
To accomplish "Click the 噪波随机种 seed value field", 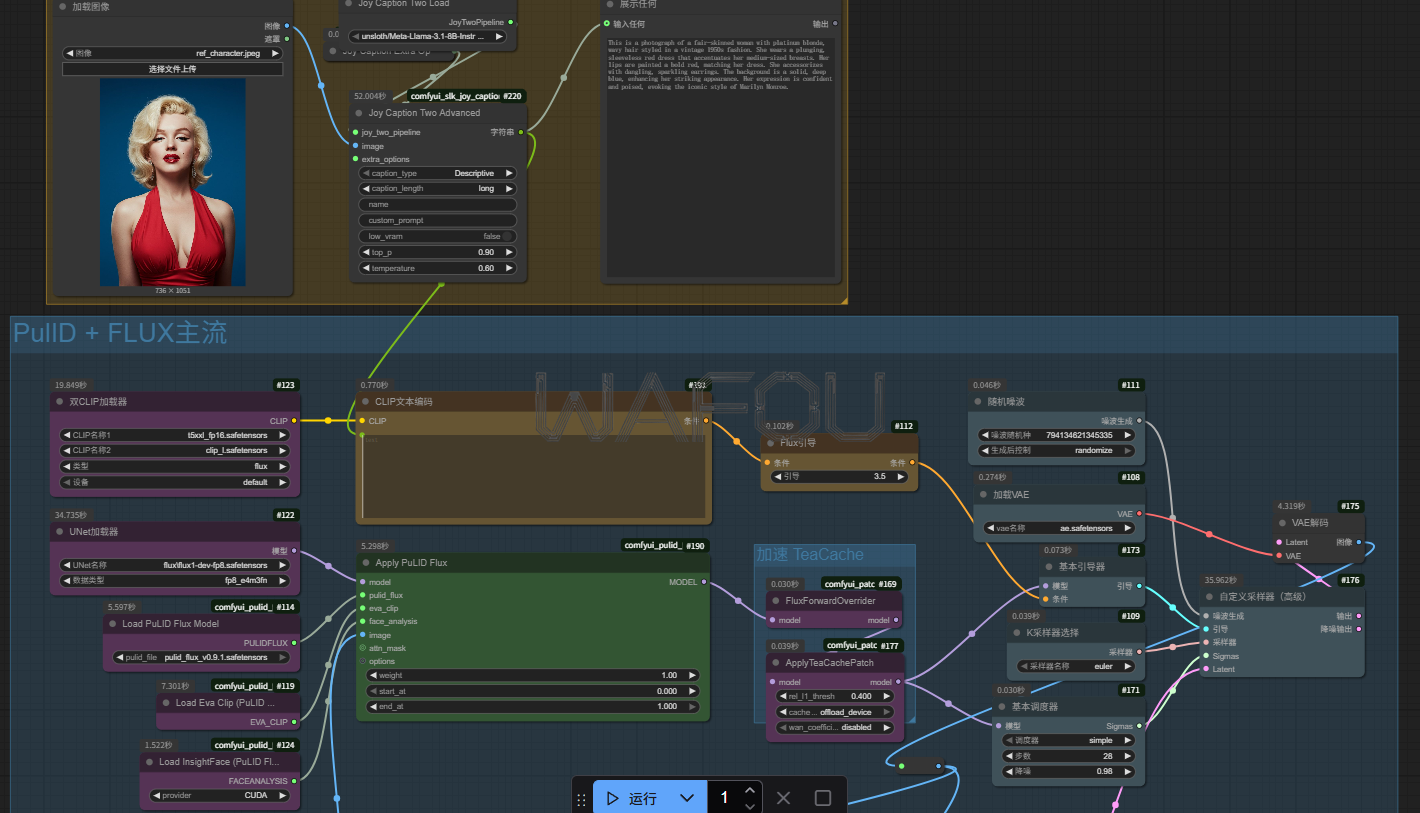I will [x=1059, y=435].
